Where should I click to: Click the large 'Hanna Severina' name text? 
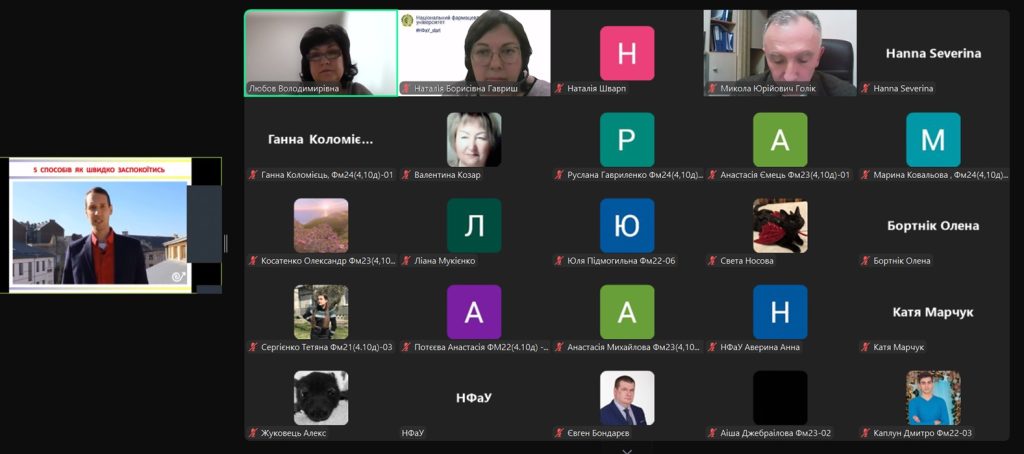click(x=933, y=54)
